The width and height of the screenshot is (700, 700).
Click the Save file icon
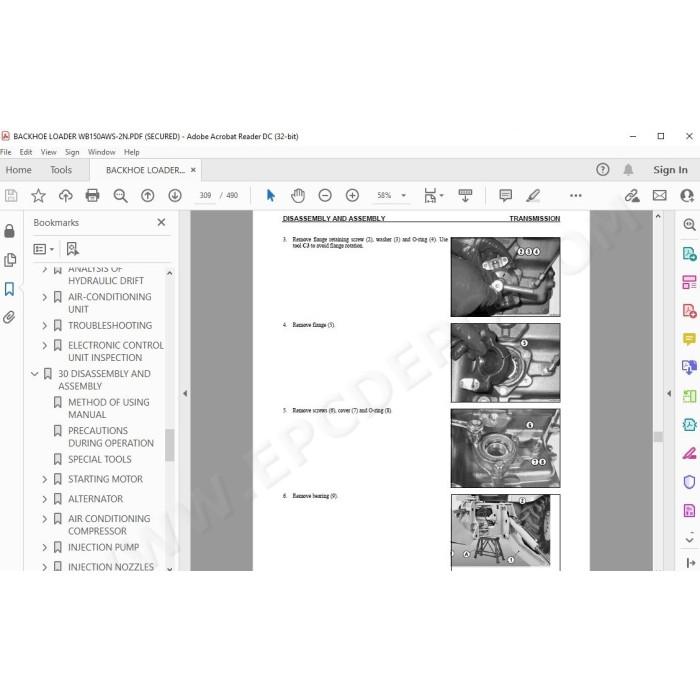pos(11,196)
